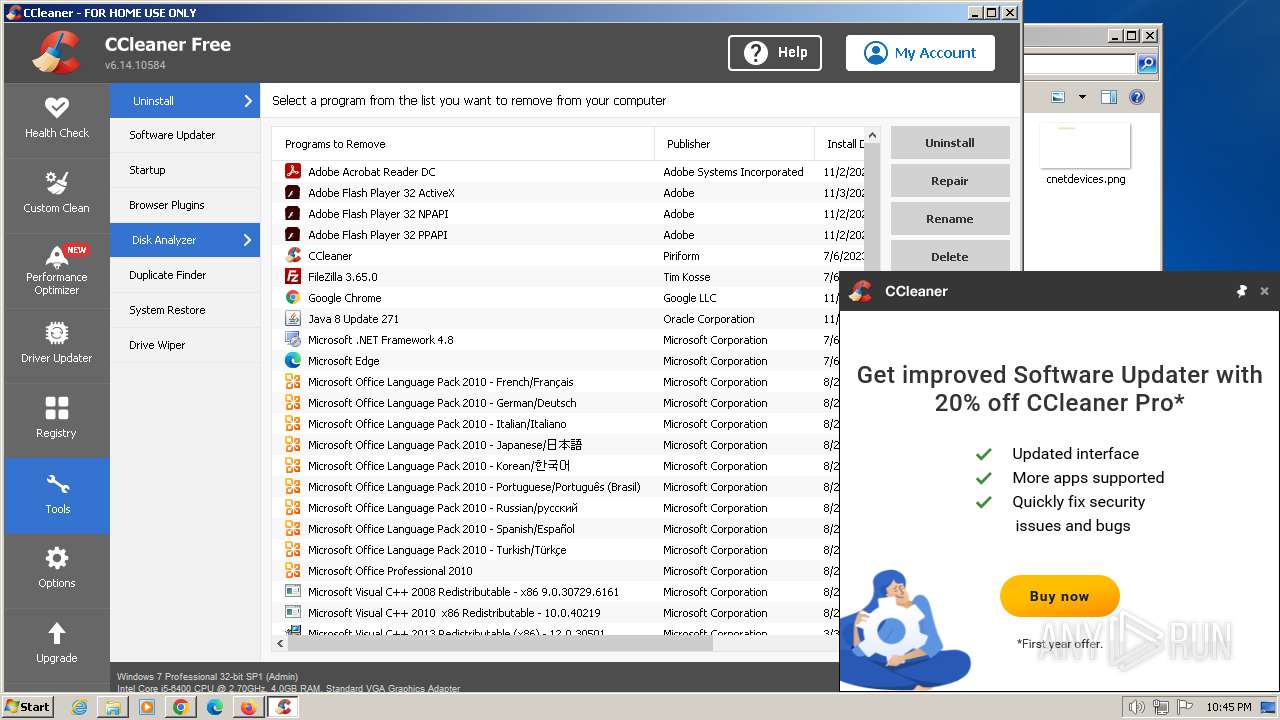The image size is (1280, 720).
Task: Select Microsoft Visual C++ 2008 Redistributable row
Action: click(555, 591)
